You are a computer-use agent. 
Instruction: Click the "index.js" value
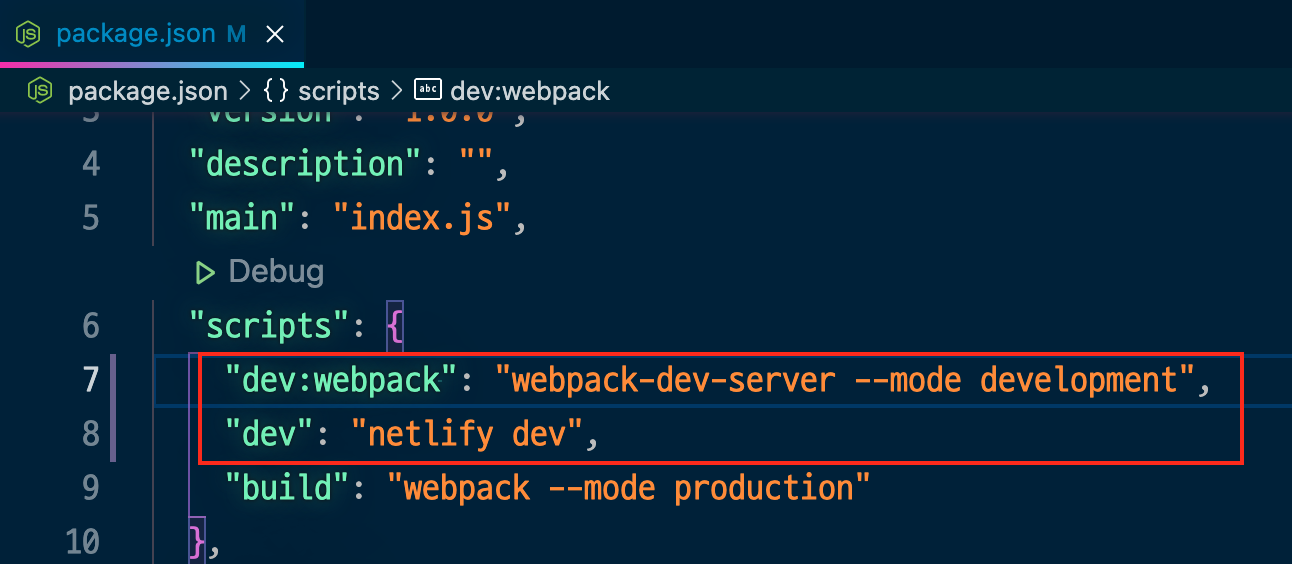click(x=423, y=218)
